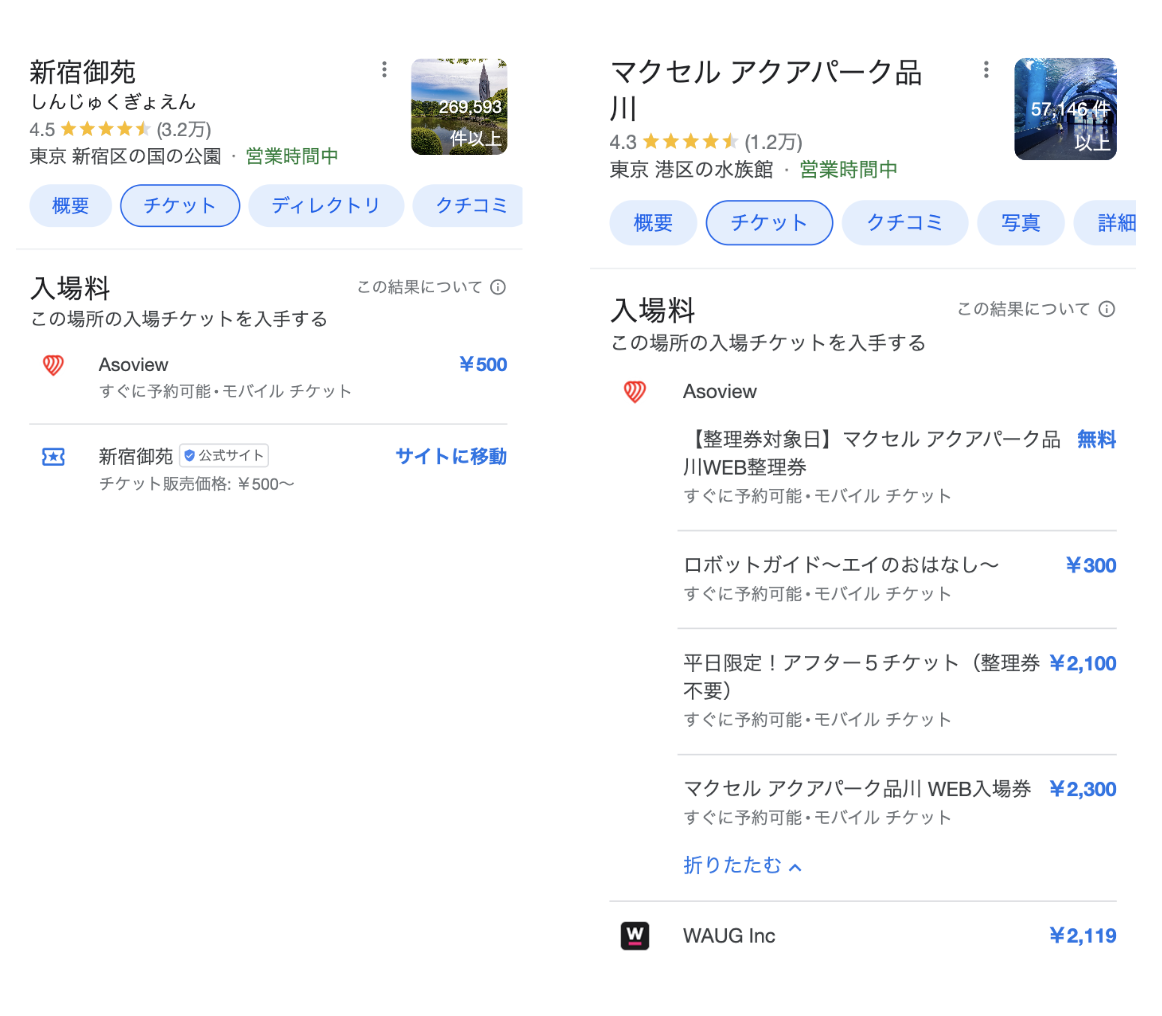Click the Asoview provider name in 新宿御苑 panel

133,365
